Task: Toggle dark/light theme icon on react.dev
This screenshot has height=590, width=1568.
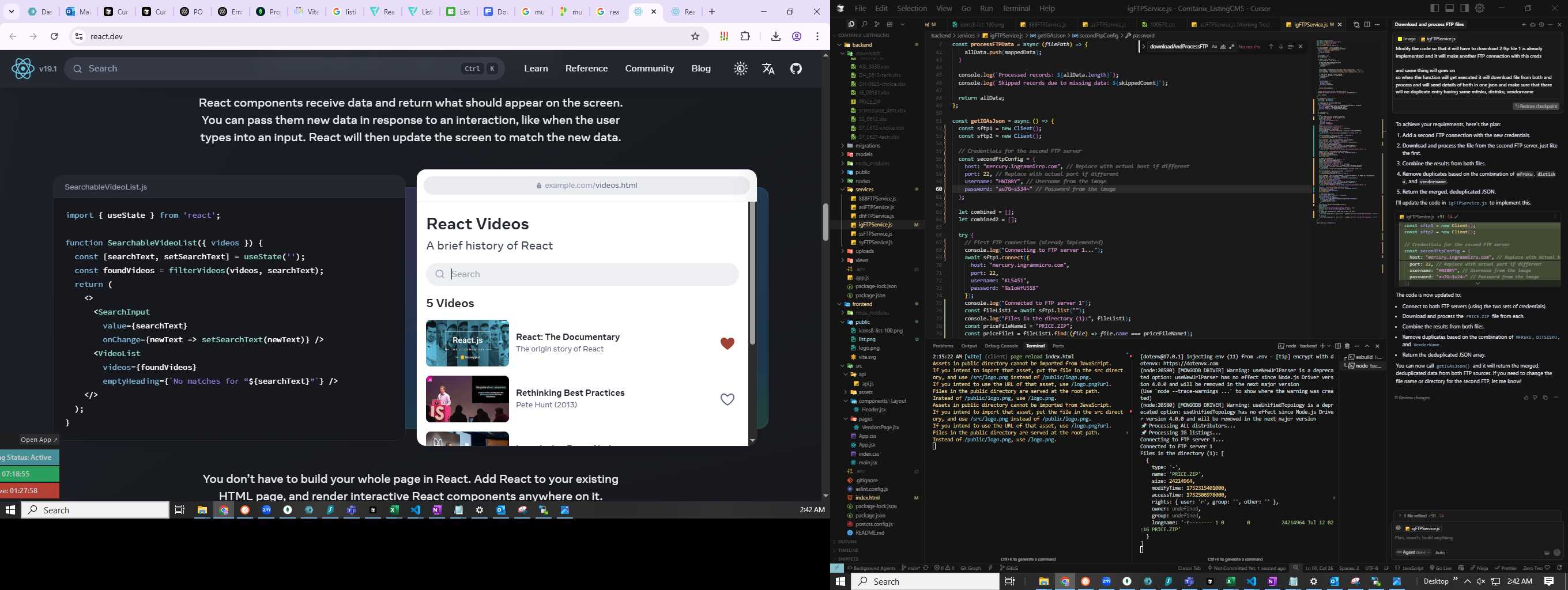Action: coord(740,69)
